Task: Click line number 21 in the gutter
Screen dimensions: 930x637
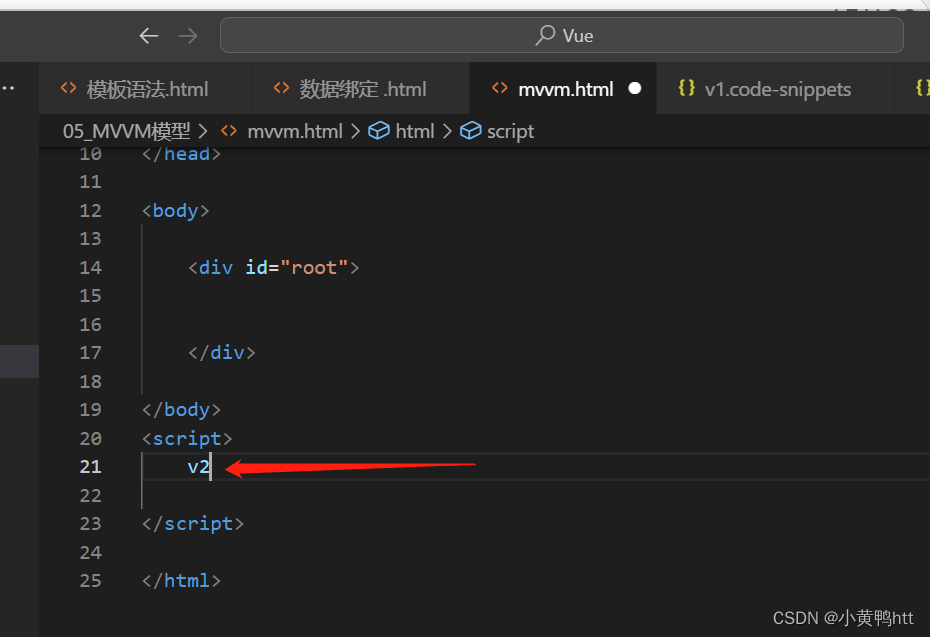Action: (90, 467)
